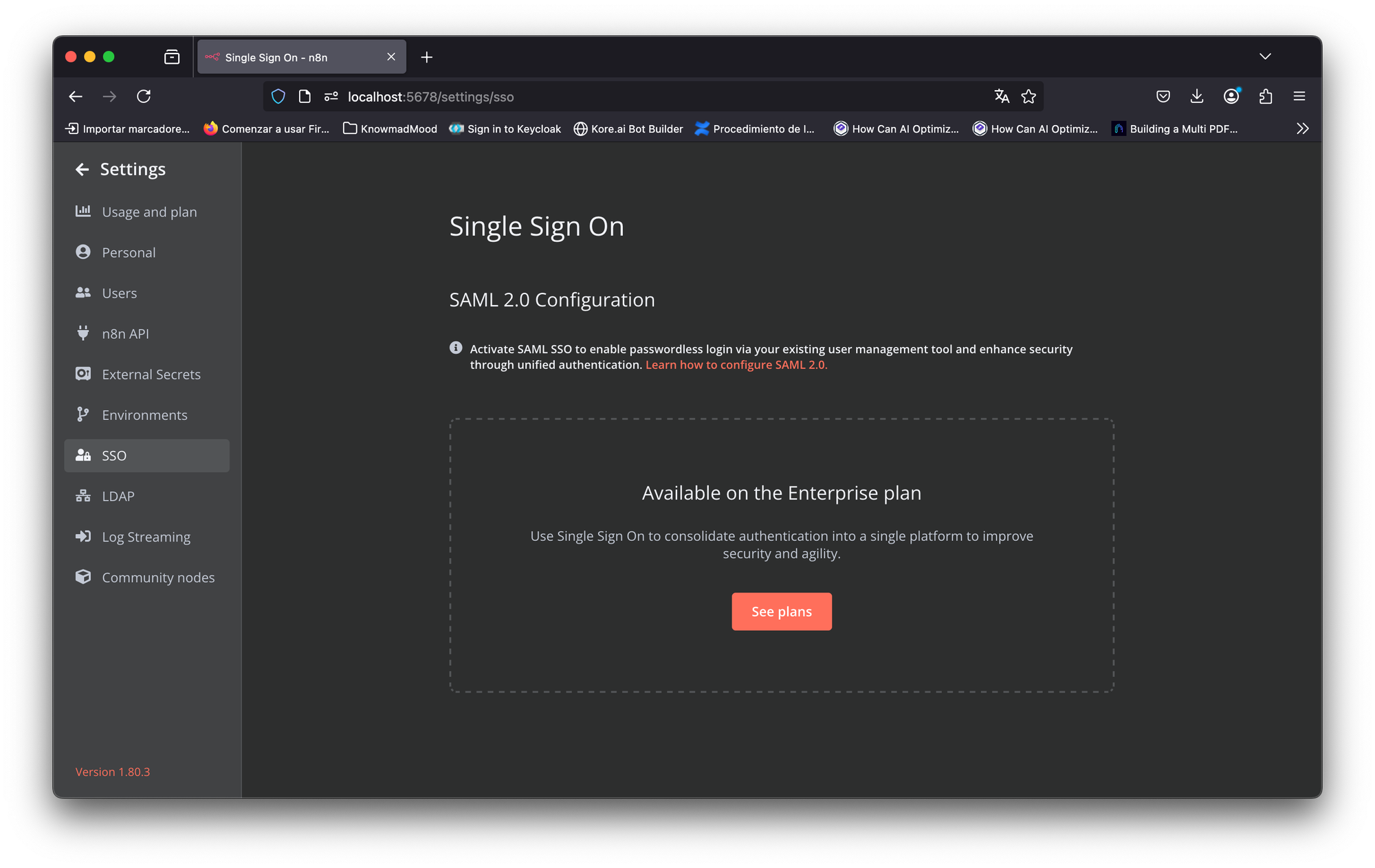This screenshot has height=868, width=1375.
Task: Open Usage and plan settings
Action: (x=149, y=212)
